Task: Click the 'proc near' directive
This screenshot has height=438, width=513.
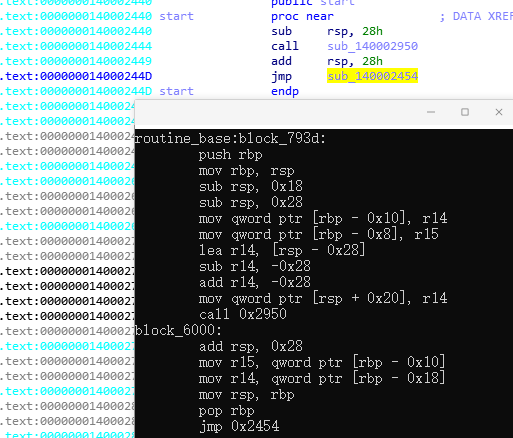Action: tap(302, 16)
